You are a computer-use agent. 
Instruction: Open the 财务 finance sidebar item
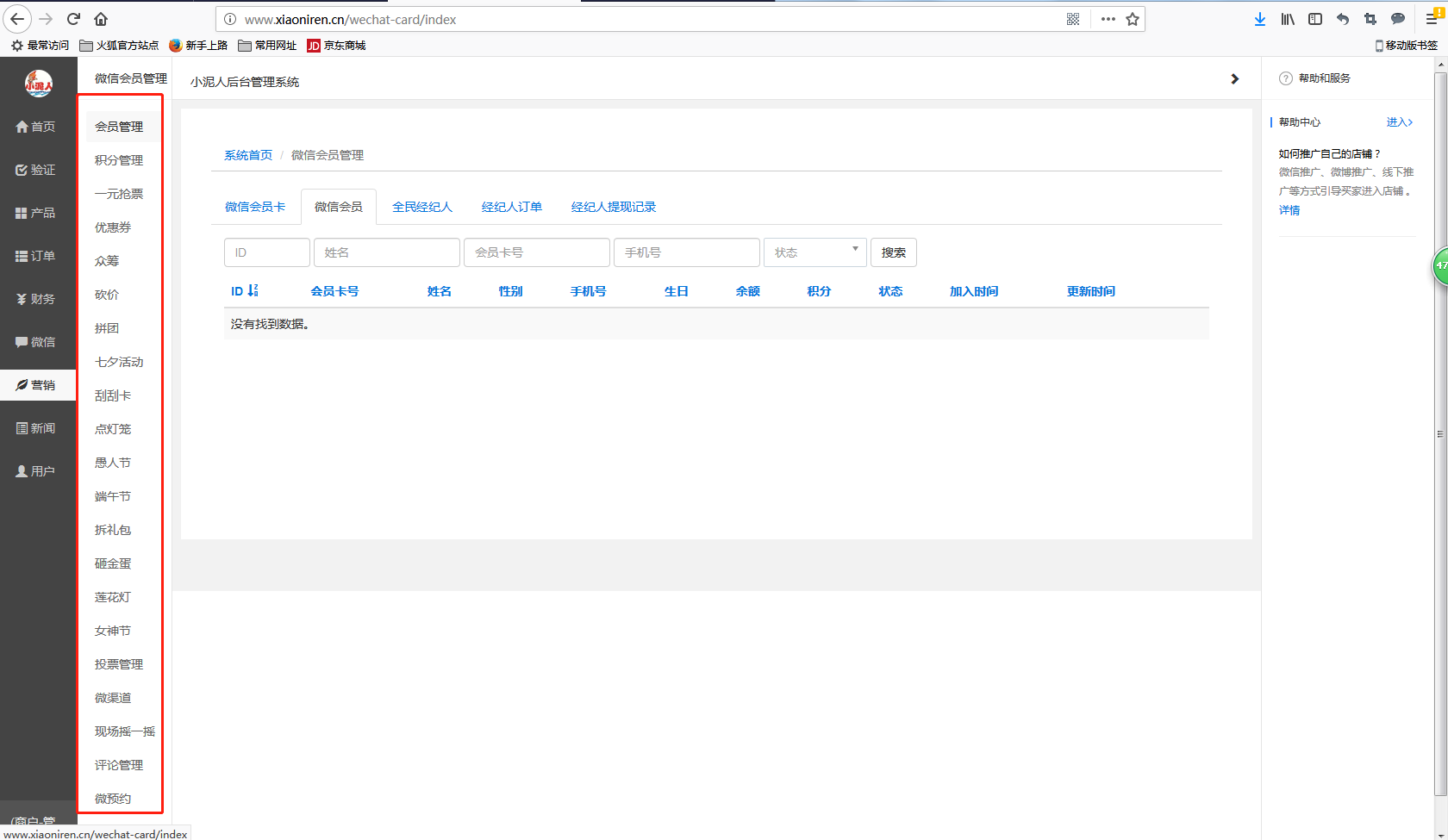click(x=36, y=299)
